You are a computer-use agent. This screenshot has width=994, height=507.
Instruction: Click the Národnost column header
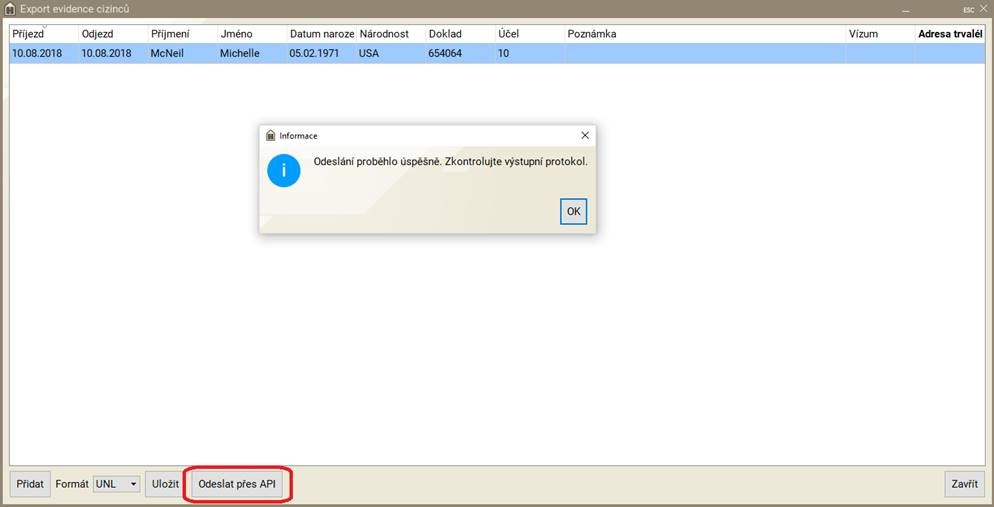pyautogui.click(x=389, y=34)
